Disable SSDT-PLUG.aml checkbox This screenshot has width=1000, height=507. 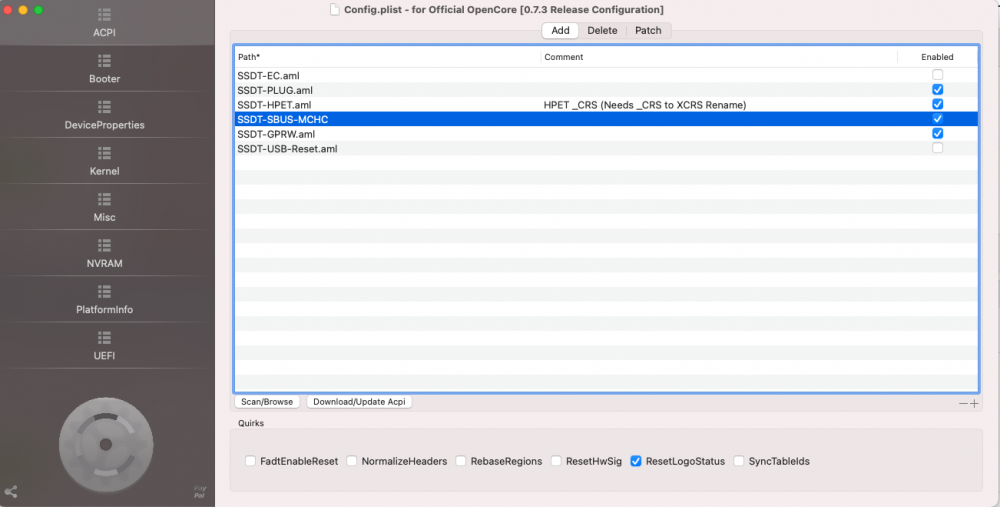pyautogui.click(x=937, y=89)
